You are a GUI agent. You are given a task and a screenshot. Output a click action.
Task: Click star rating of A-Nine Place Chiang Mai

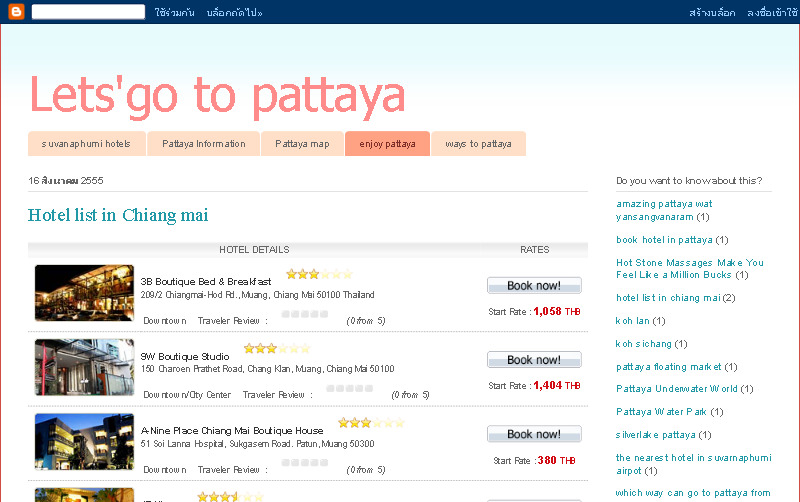(371, 423)
